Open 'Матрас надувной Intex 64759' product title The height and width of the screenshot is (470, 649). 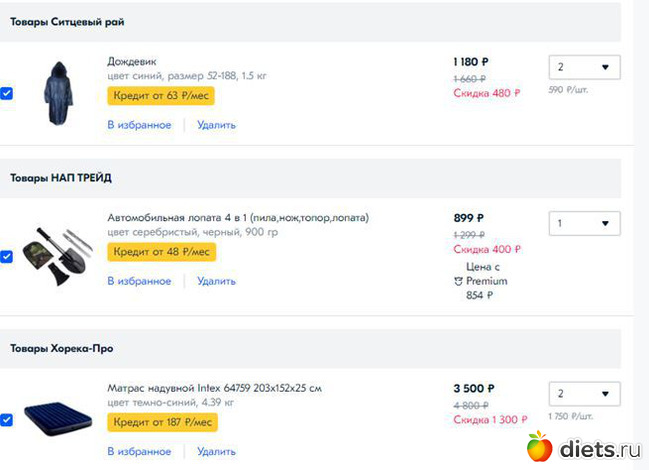214,388
